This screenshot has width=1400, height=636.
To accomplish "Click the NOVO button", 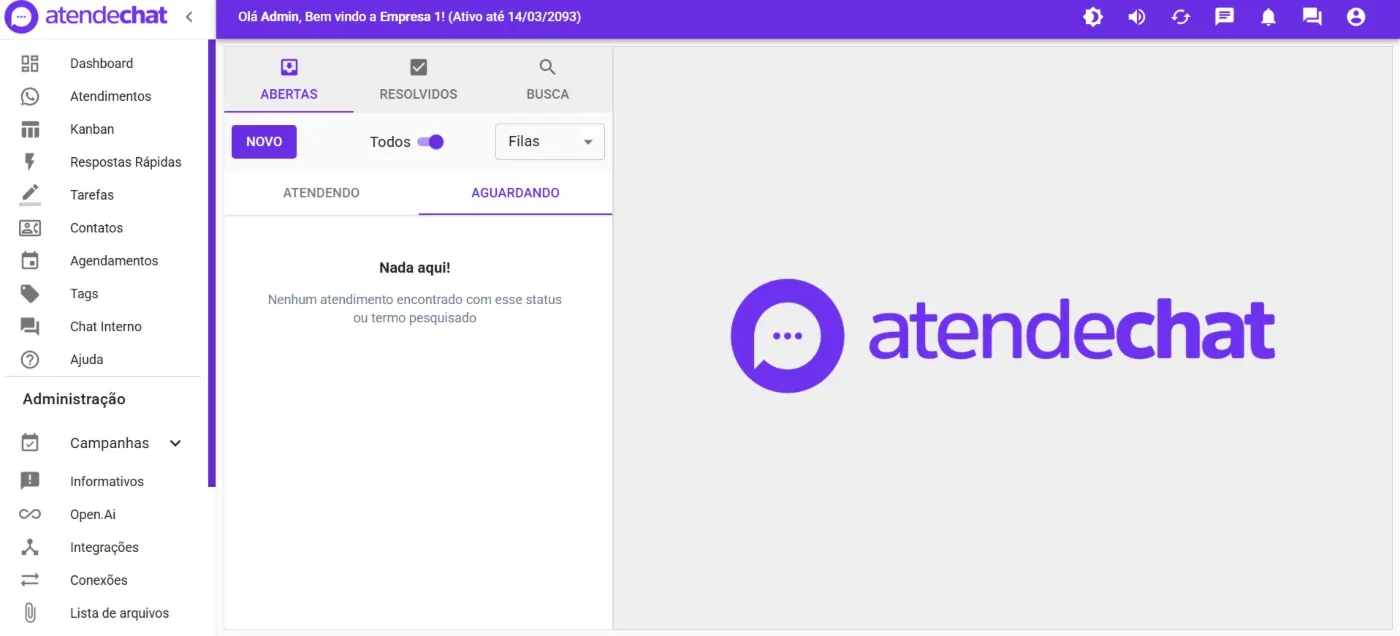I will pos(264,142).
